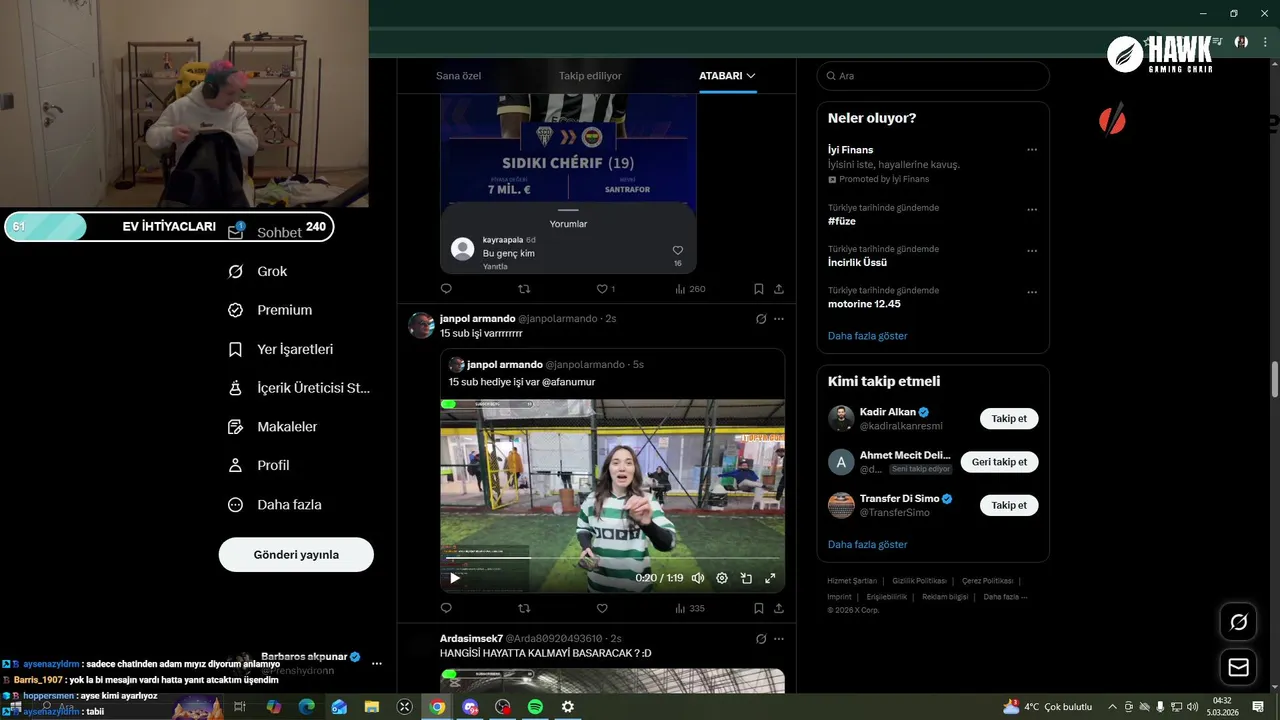Open Hizmet Şartları footer link
The image size is (1280, 720).
pyautogui.click(x=852, y=581)
